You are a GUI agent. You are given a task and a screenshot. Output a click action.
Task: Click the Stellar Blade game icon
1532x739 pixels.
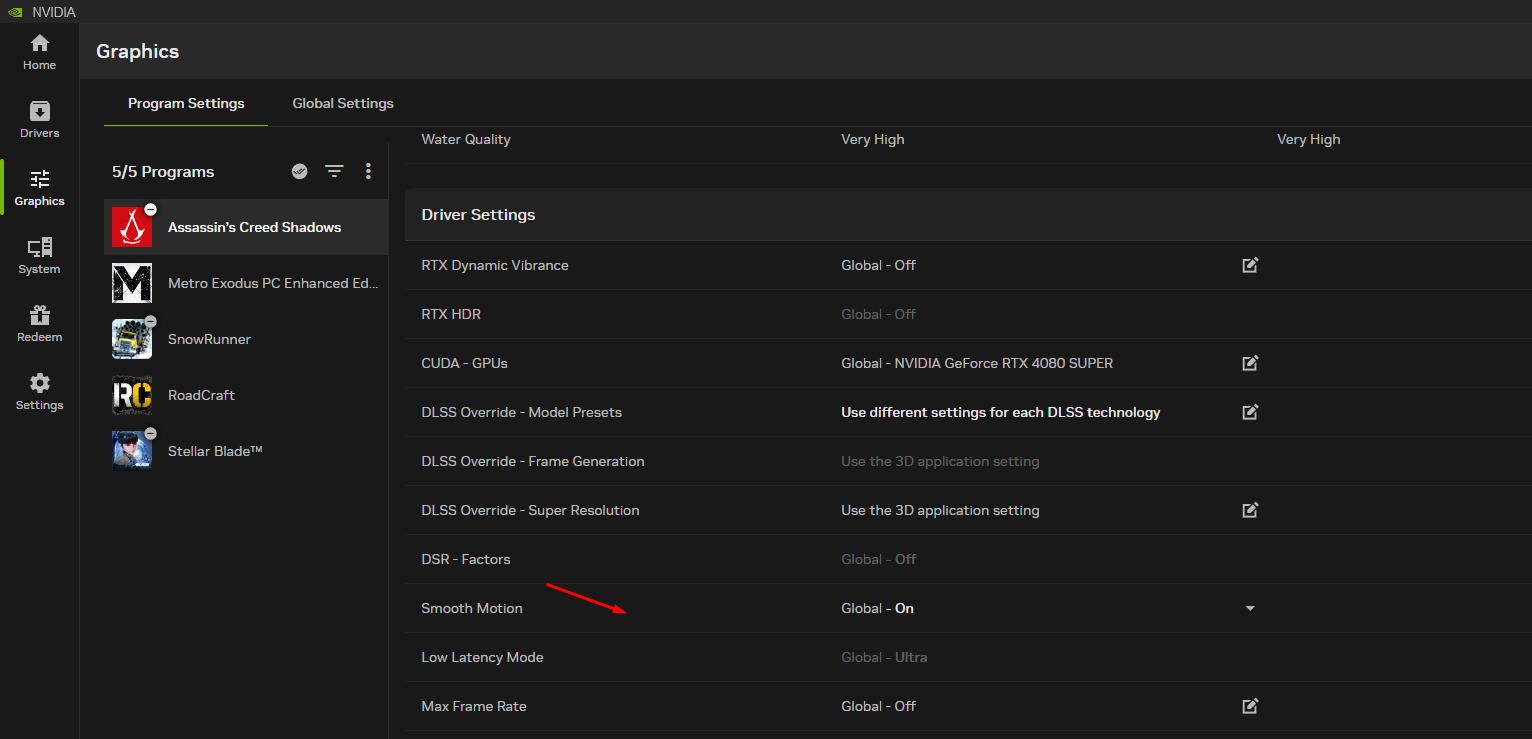[132, 451]
